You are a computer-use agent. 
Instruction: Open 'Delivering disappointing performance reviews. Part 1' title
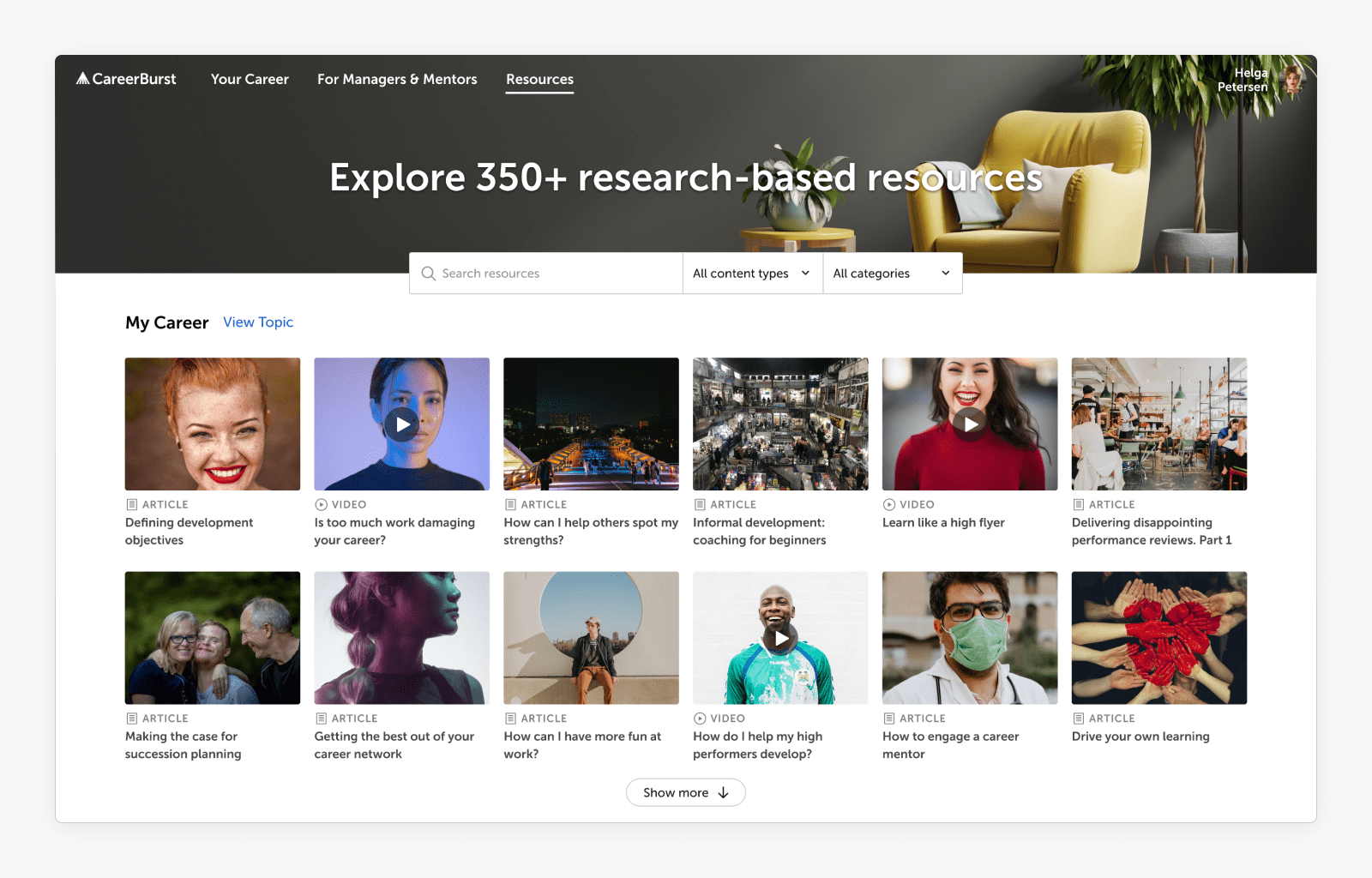coord(1152,532)
